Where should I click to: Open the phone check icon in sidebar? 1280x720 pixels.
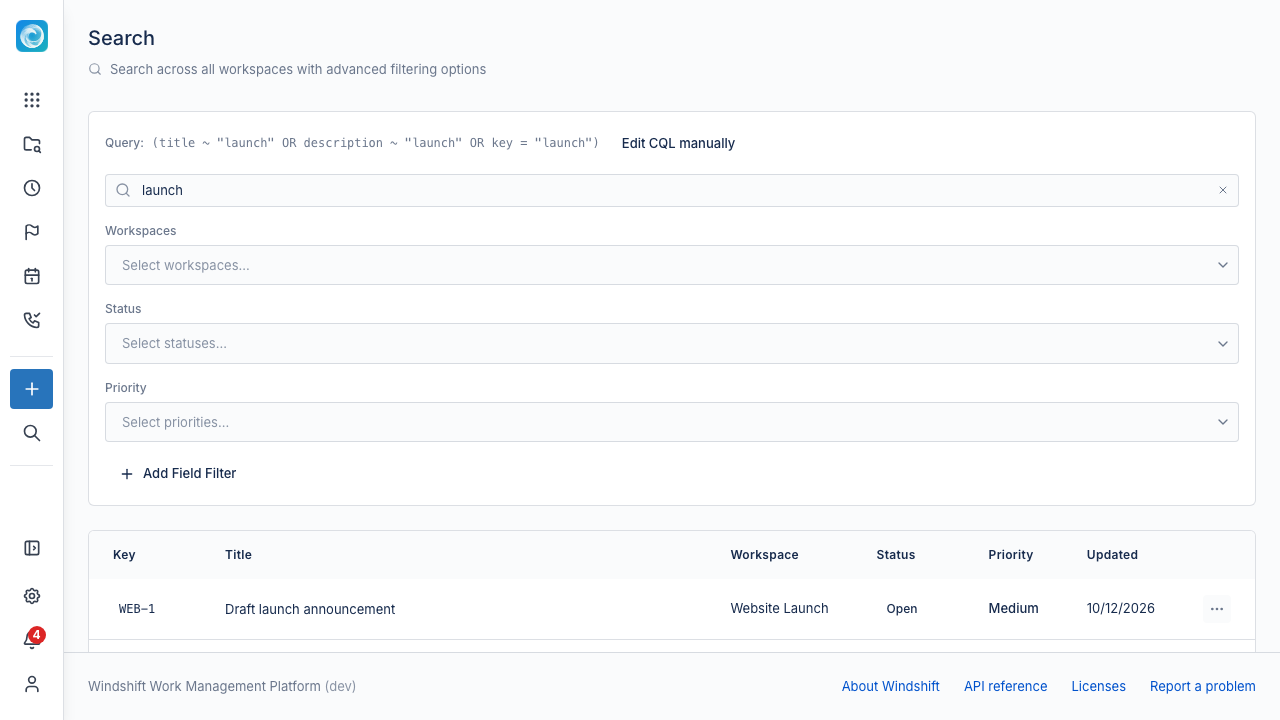(32, 320)
